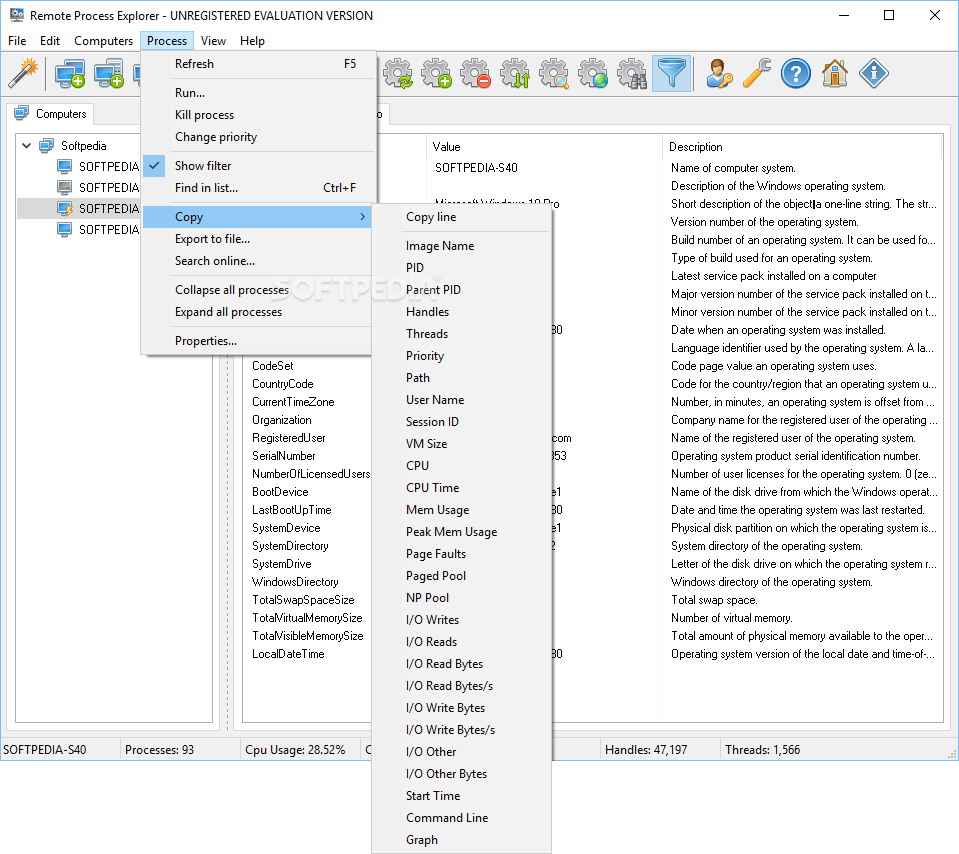Click the gear with binoculars icon
The width and height of the screenshot is (959, 854).
click(632, 73)
